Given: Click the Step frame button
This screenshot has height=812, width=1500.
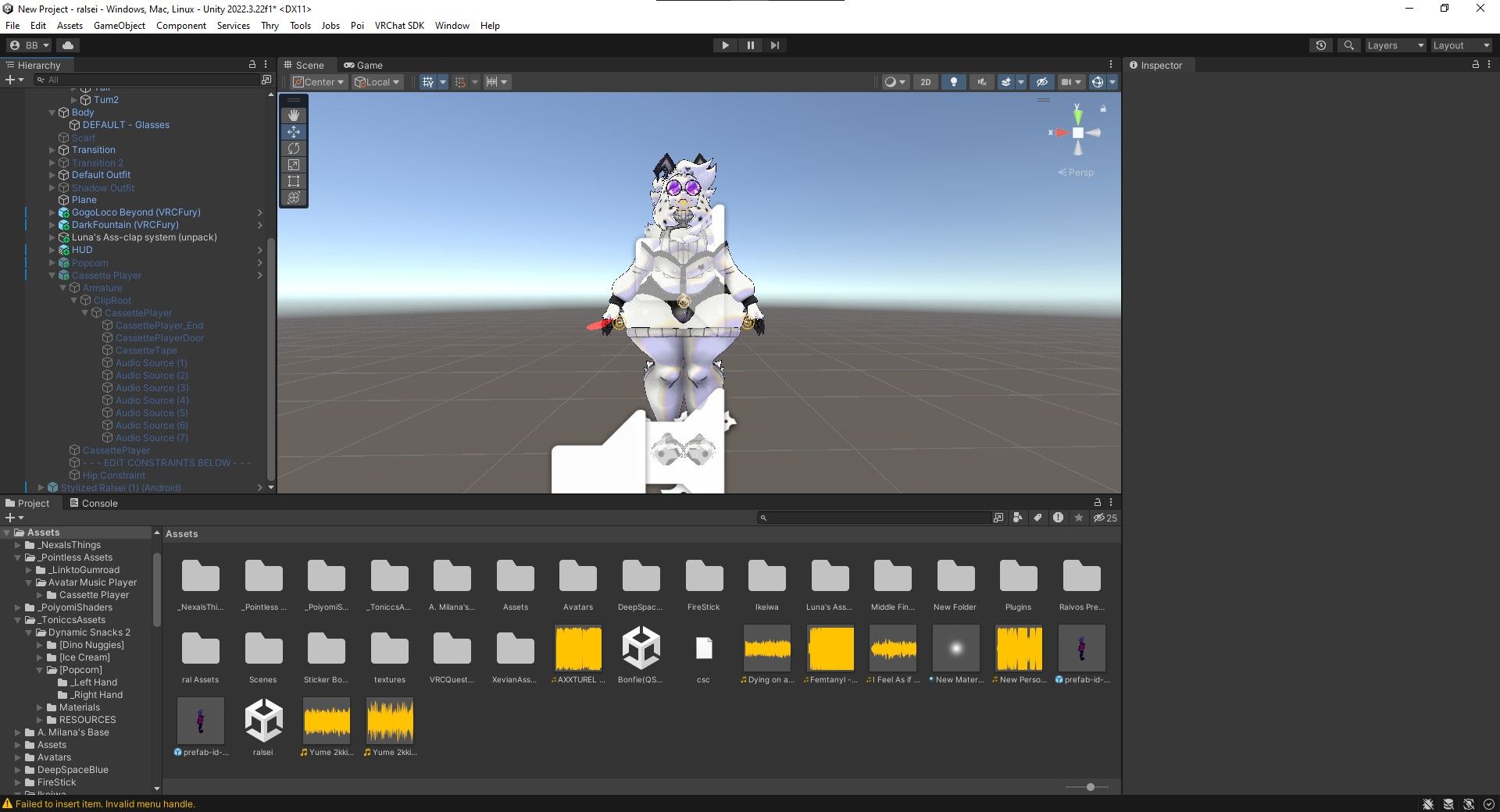Looking at the screenshot, I should (x=774, y=45).
